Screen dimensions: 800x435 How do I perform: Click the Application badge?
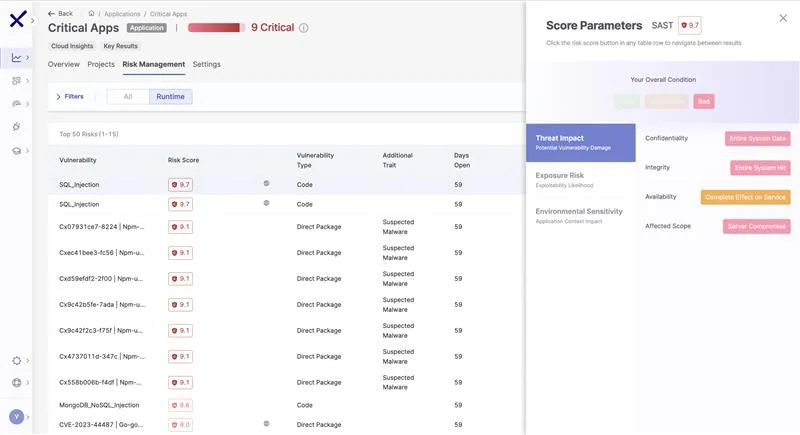click(146, 28)
